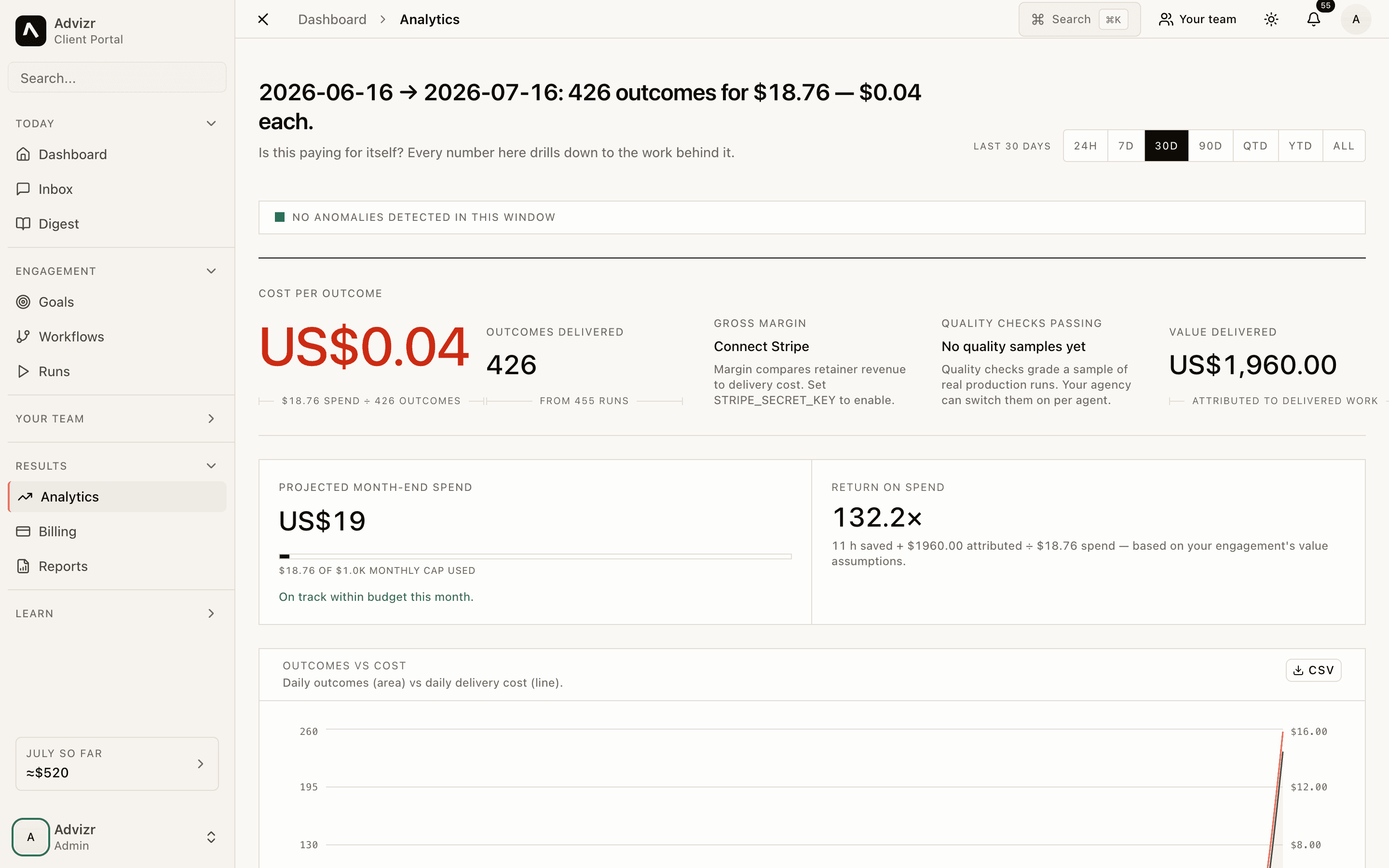Click the US$0.04 cost per outcome figure
The image size is (1389, 868).
(x=364, y=347)
